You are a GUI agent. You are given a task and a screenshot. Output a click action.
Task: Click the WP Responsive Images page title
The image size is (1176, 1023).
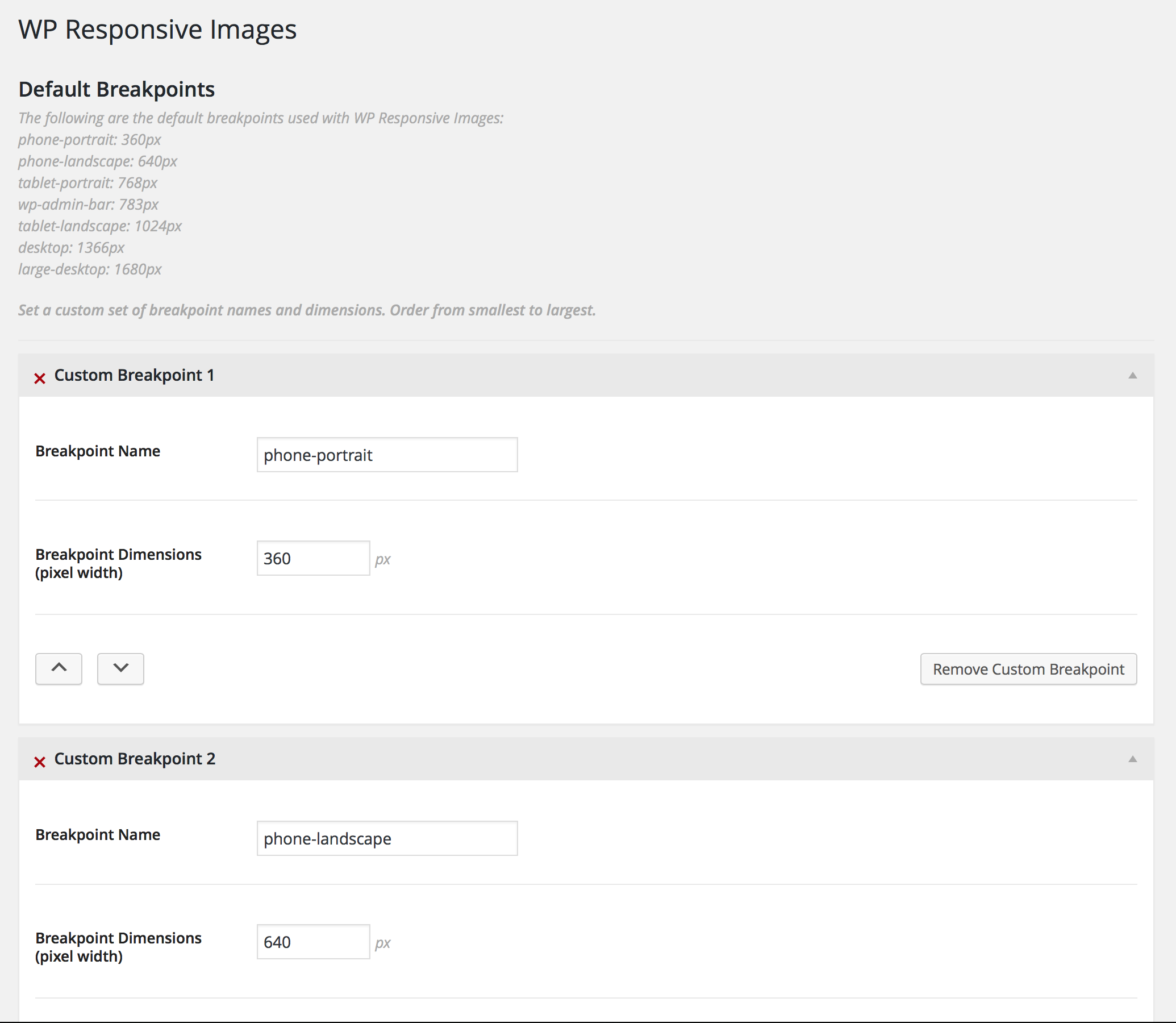[x=157, y=29]
